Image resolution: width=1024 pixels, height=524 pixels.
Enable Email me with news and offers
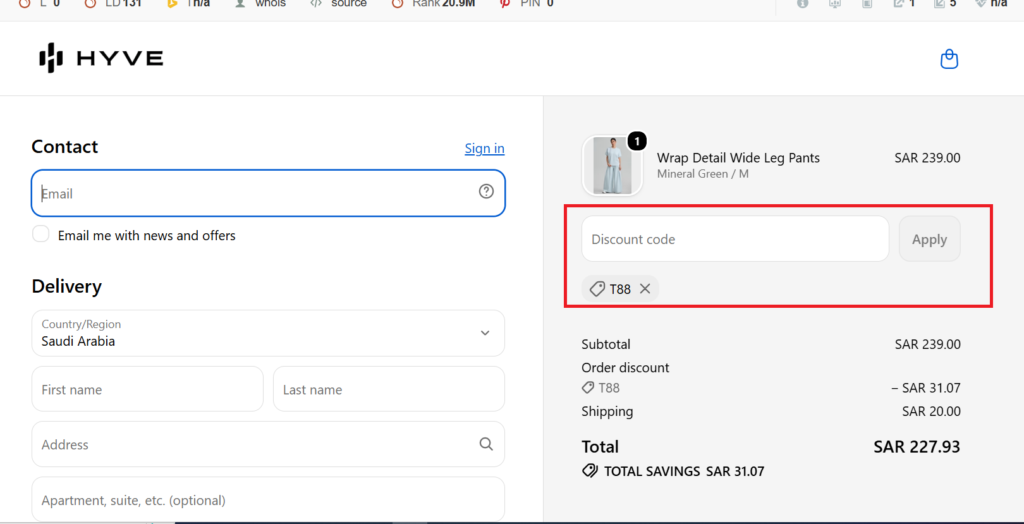point(40,235)
